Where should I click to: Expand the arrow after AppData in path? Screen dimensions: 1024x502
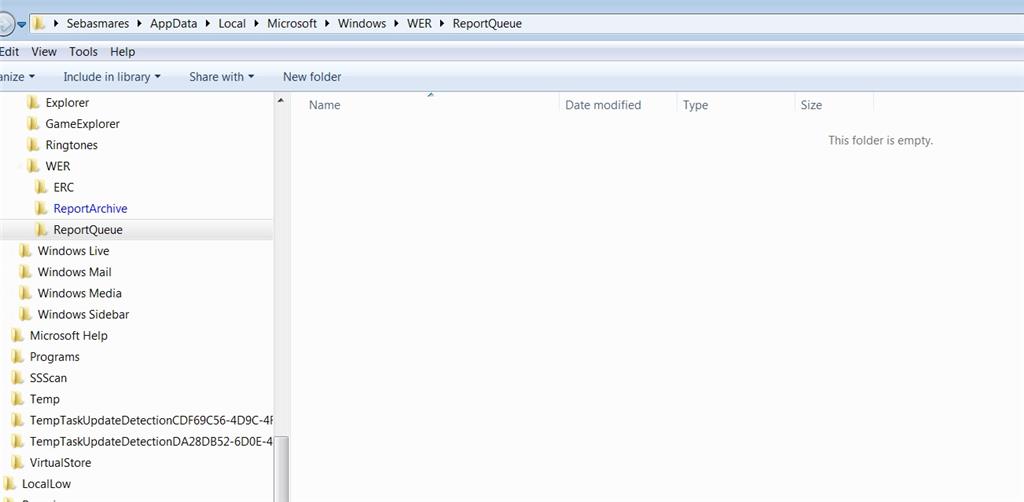click(208, 24)
